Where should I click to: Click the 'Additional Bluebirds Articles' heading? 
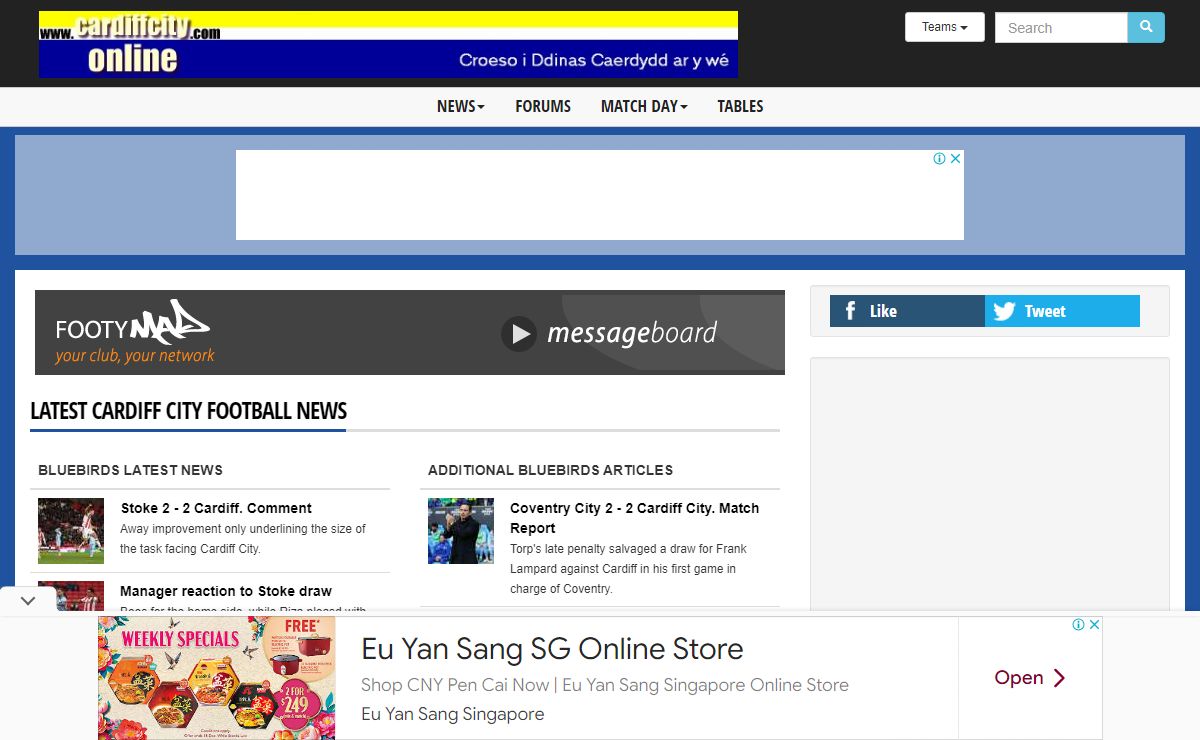550,470
